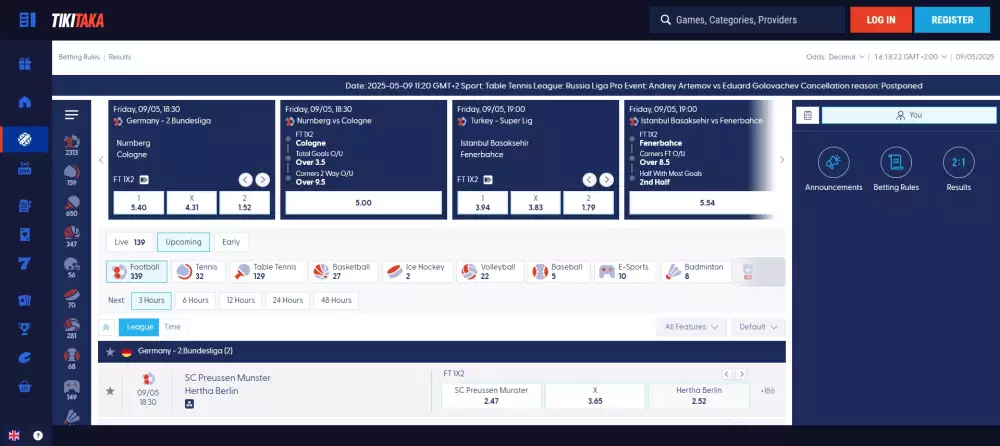The image size is (1000, 446).
Task: Open the GMT +2:00 timezone dropdown
Action: pos(911,57)
